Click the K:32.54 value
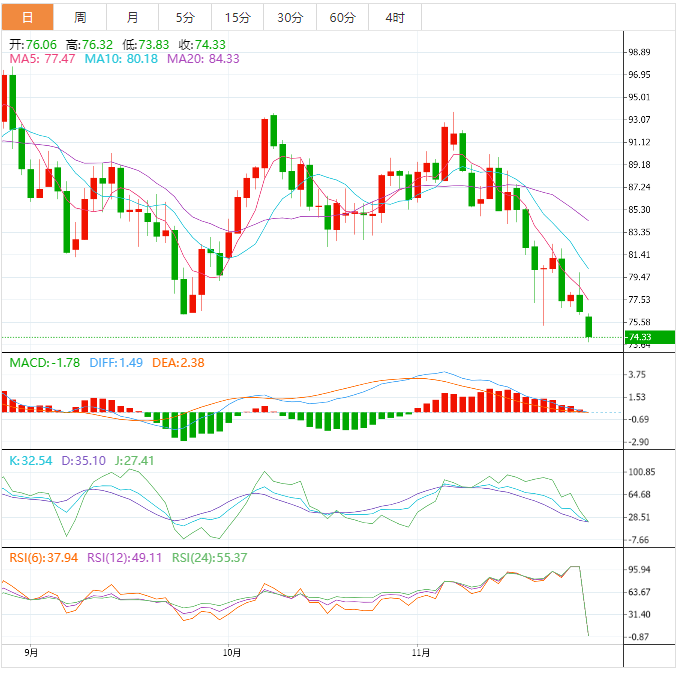Screen dimensions: 678x676 [x=31, y=461]
